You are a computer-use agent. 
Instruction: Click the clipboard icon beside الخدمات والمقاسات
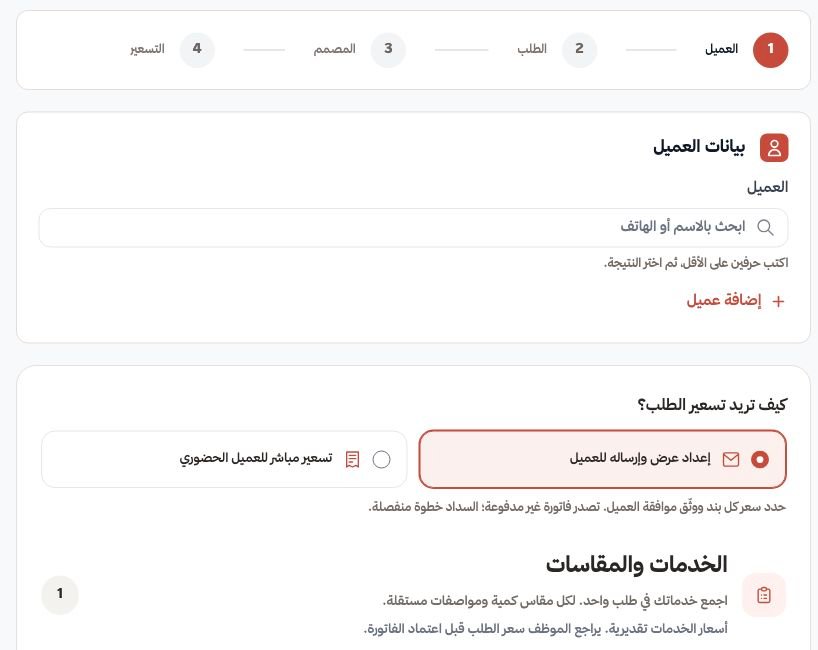[x=764, y=595]
